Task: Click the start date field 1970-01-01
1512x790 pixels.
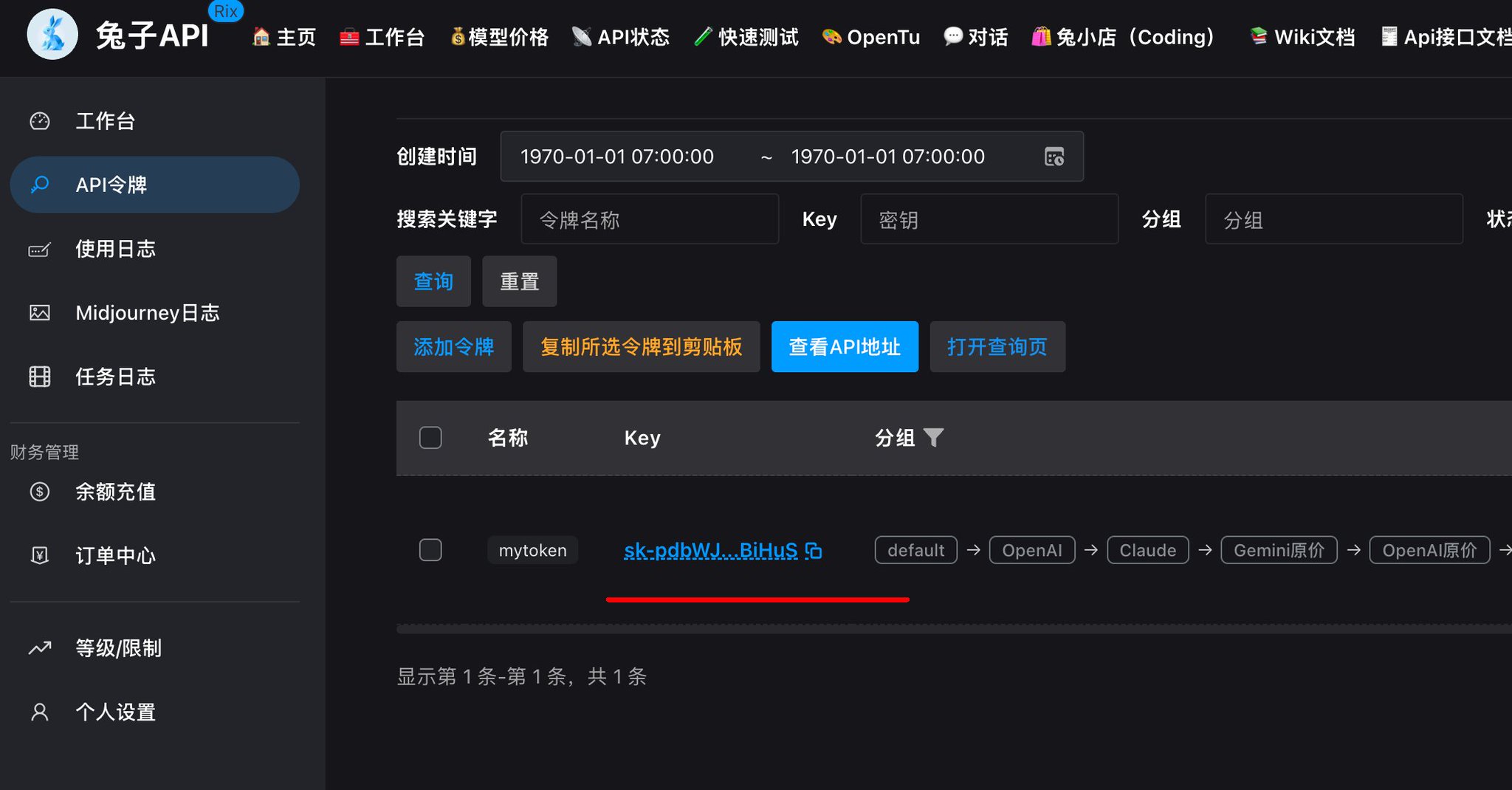Action: pyautogui.click(x=617, y=157)
